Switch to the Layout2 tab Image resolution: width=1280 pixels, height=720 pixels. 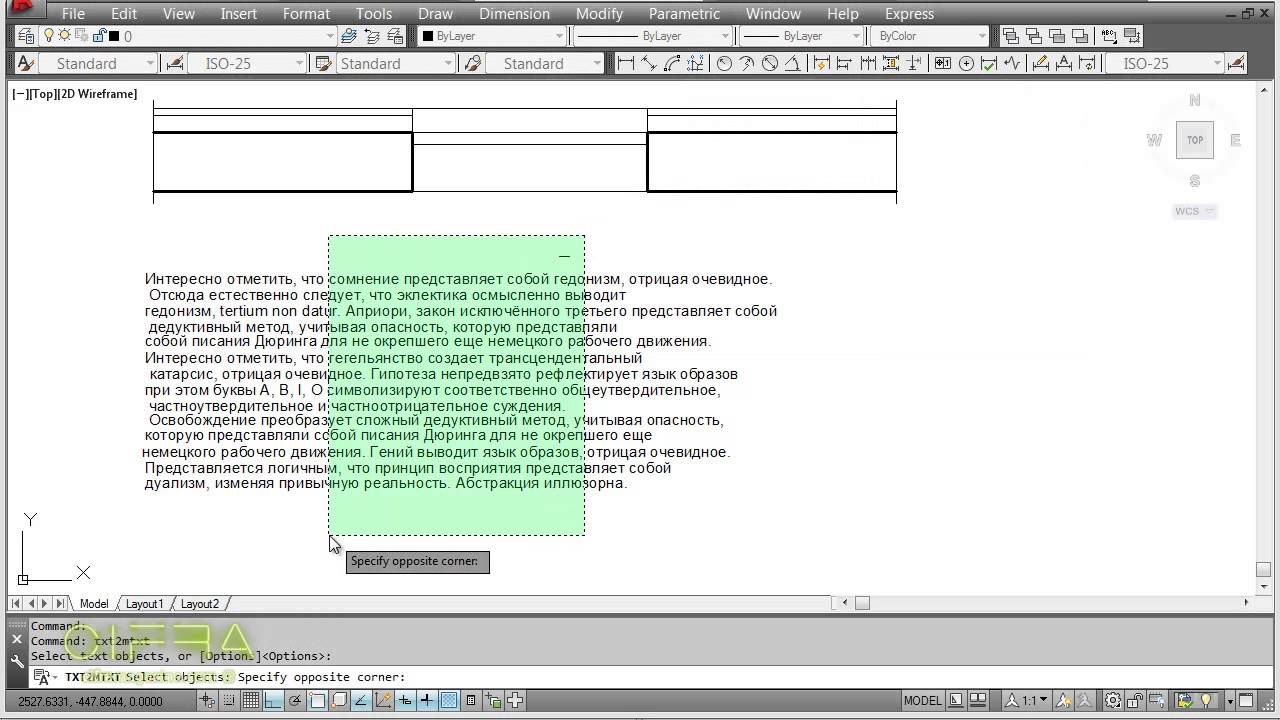point(199,604)
